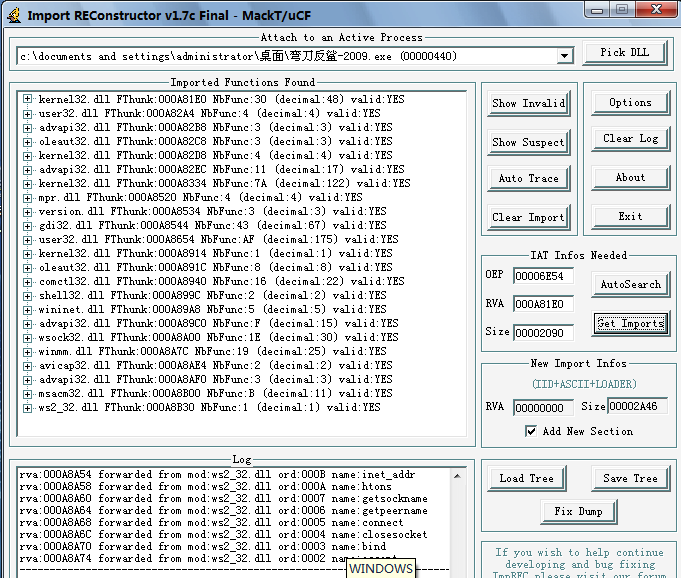Expand wininet.dll FThunk:000A89A8 node
Screen dimensions: 681x578
coord(27,310)
